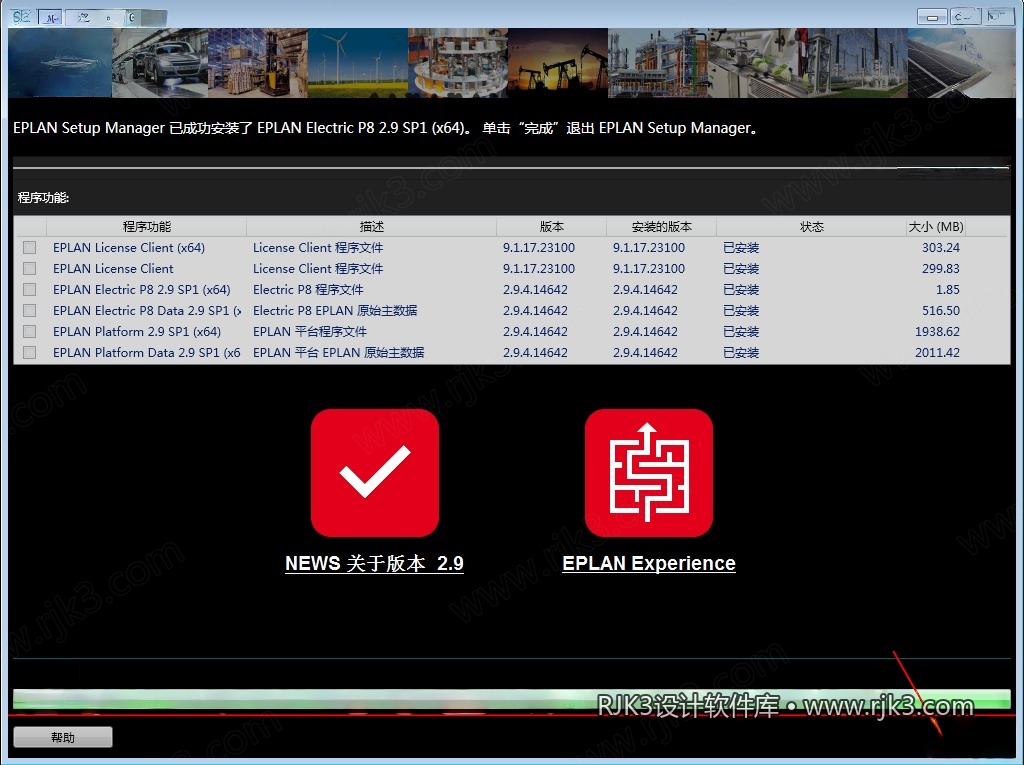The width and height of the screenshot is (1024, 765).
Task: Click description 'EPLAN 平台 EPLAN 原始主数据'
Action: 338,352
